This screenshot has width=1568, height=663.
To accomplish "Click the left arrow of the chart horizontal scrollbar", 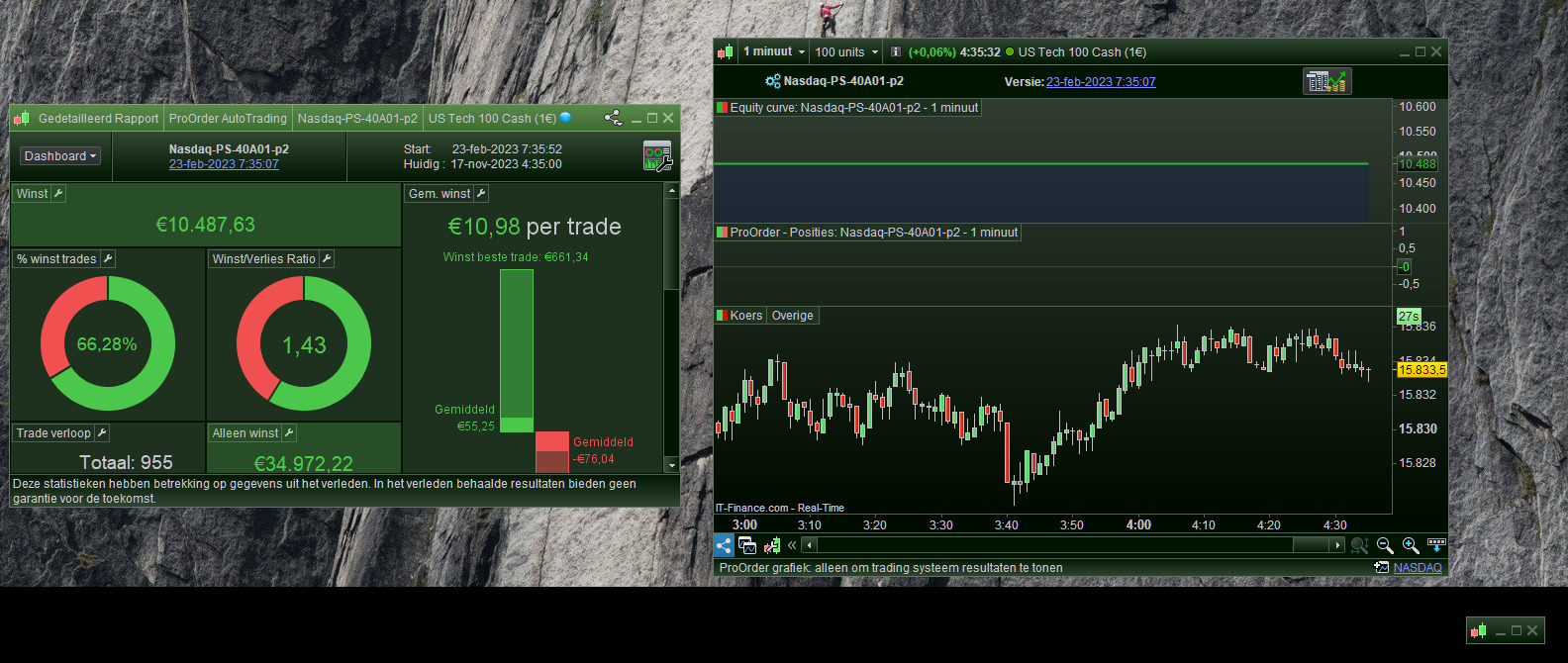I will (810, 545).
